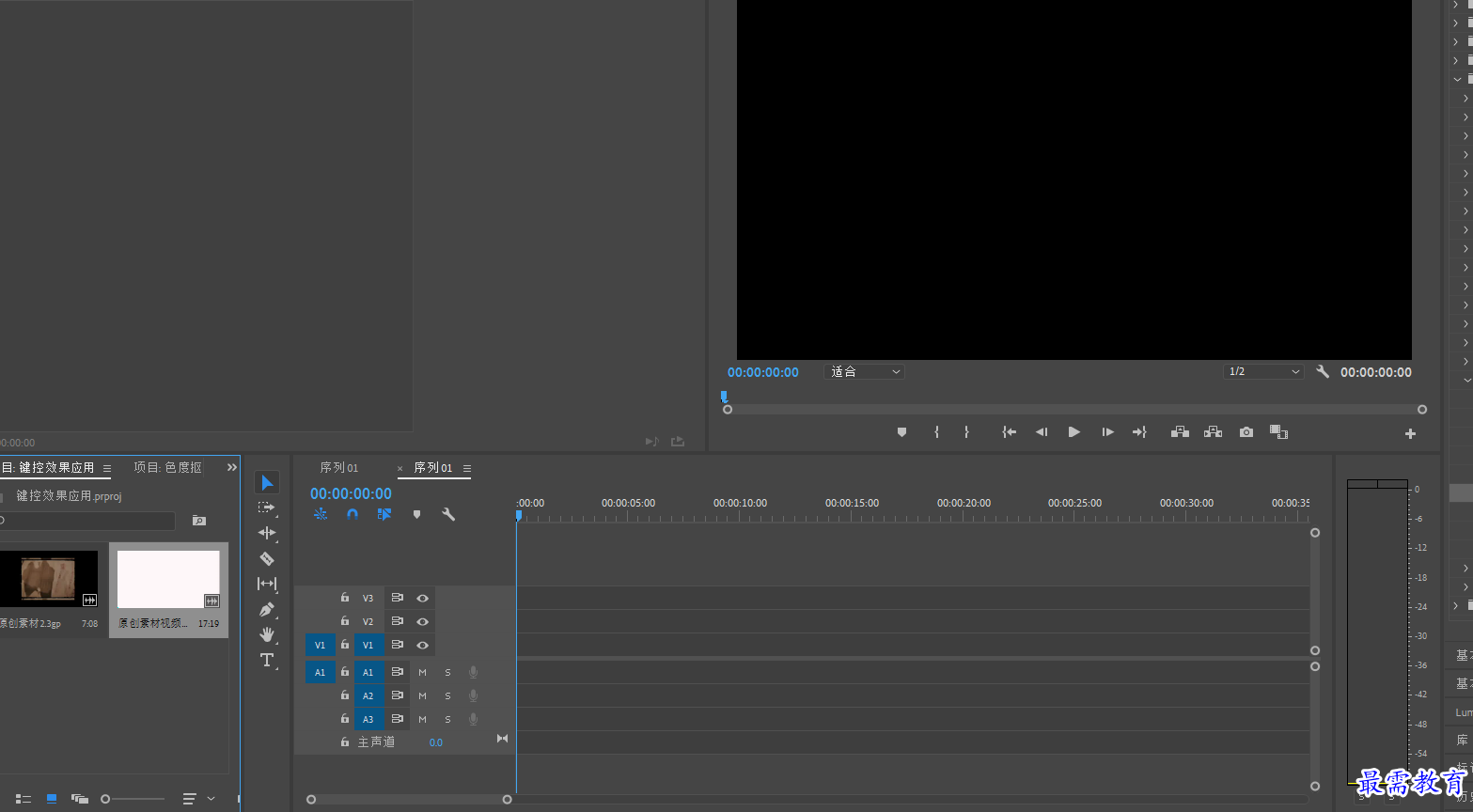Image resolution: width=1473 pixels, height=812 pixels.
Task: Select the Ripple Edit tool
Action: (x=267, y=533)
